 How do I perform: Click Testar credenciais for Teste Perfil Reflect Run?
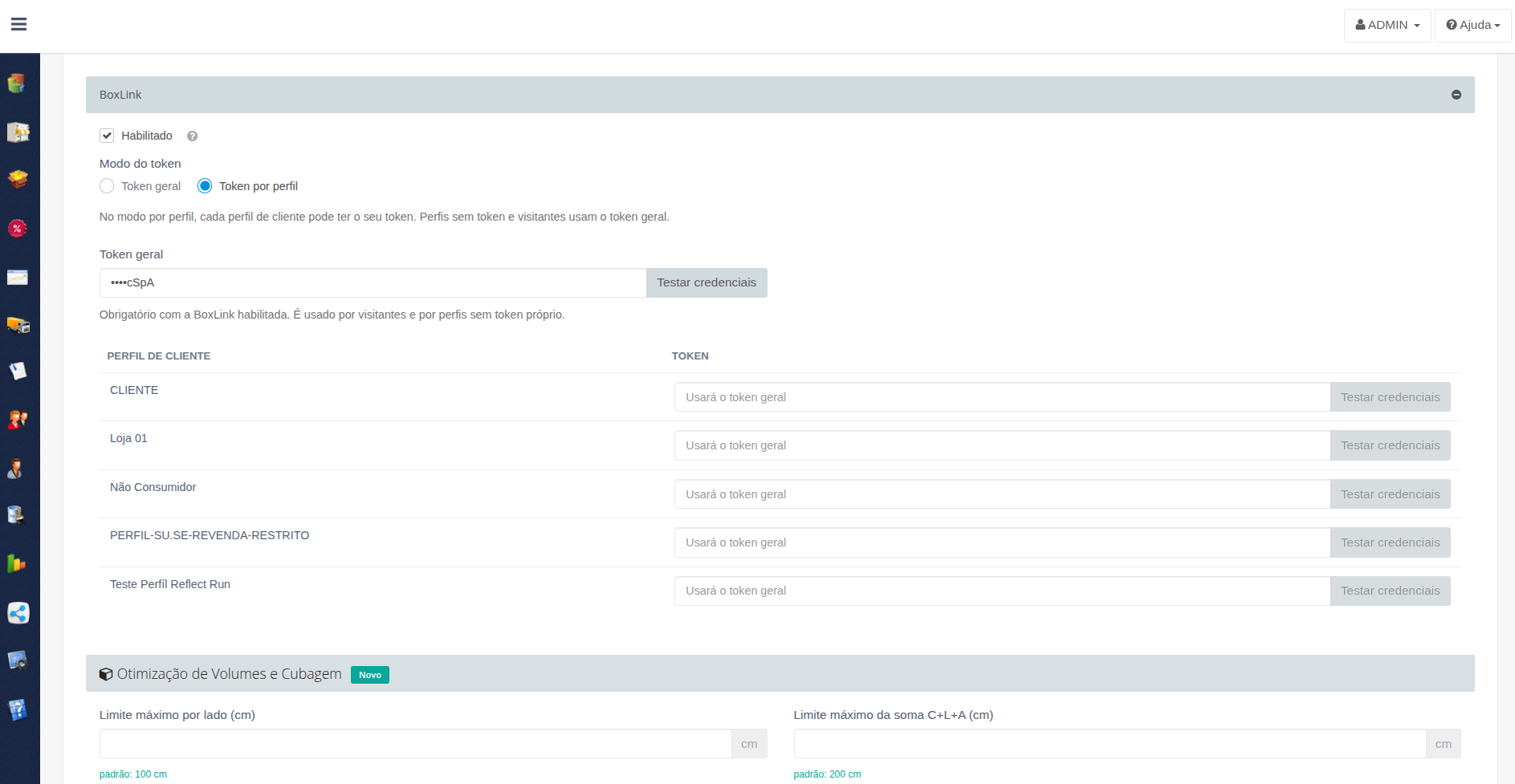1390,591
